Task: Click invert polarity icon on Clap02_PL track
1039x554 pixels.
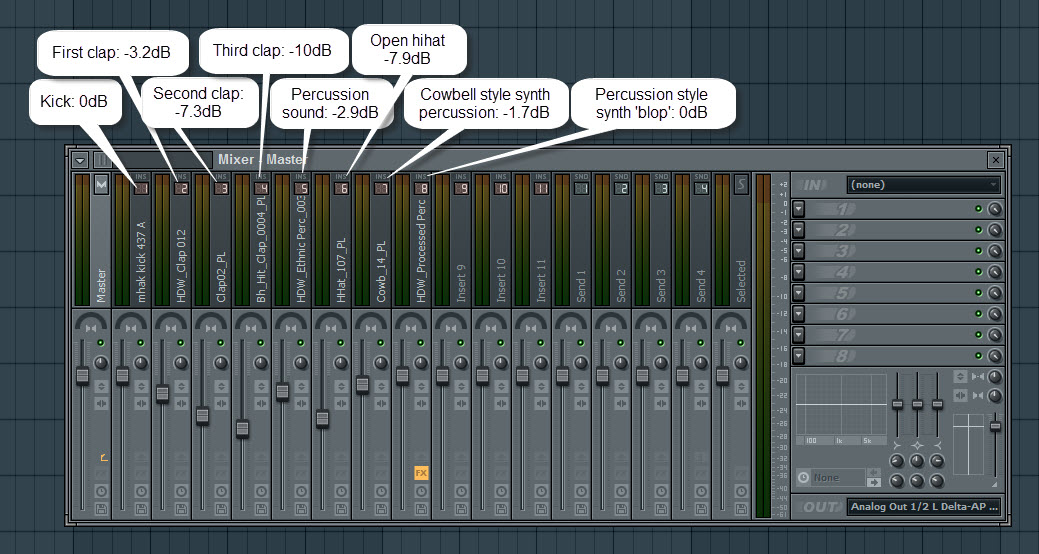Action: coord(221,386)
